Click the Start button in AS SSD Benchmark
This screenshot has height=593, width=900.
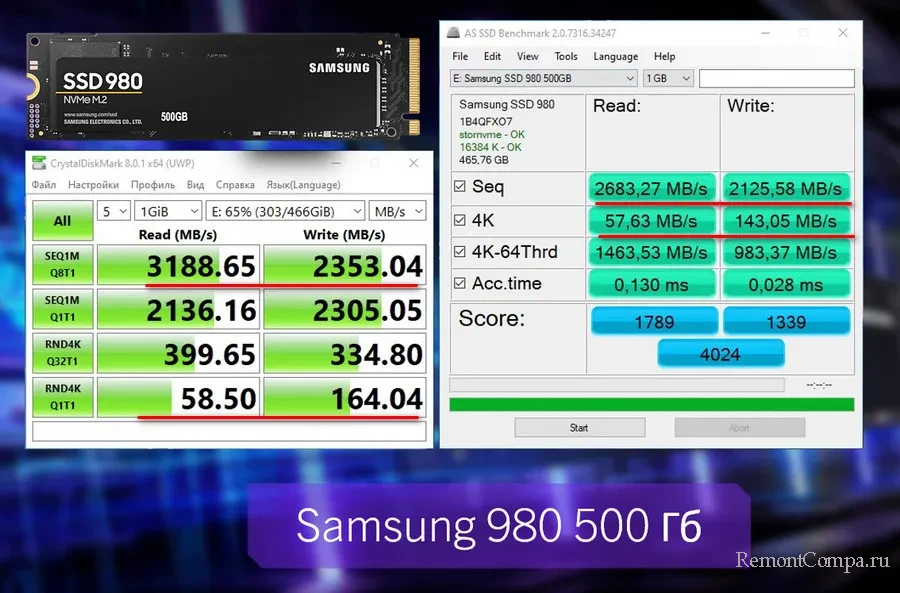pyautogui.click(x=580, y=428)
